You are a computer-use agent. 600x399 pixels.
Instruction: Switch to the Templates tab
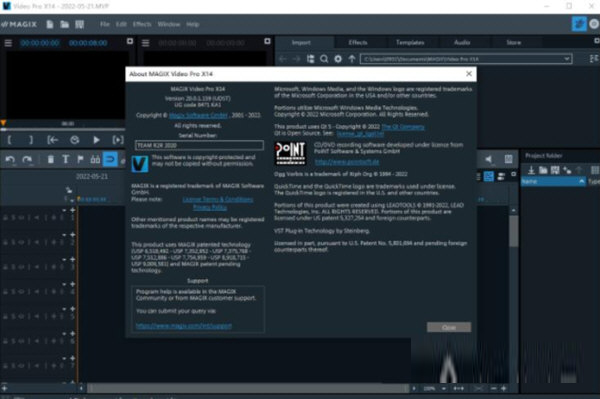click(x=410, y=42)
